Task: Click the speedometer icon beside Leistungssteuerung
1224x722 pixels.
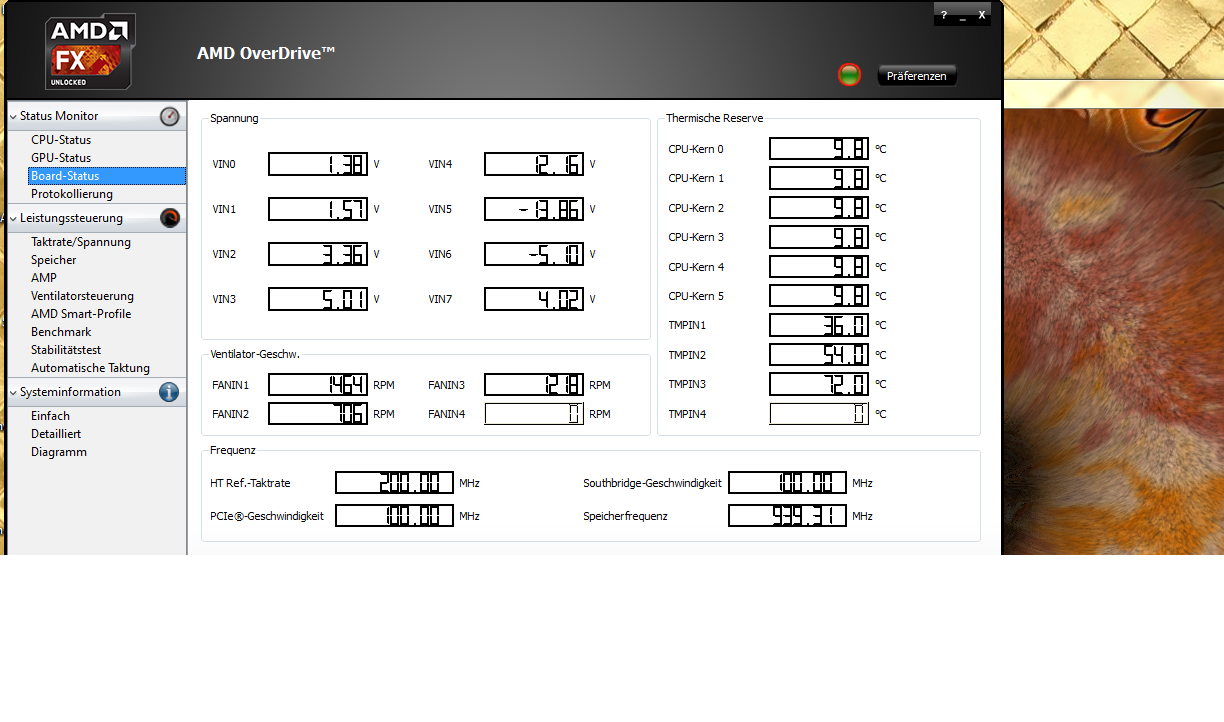Action: pyautogui.click(x=170, y=219)
